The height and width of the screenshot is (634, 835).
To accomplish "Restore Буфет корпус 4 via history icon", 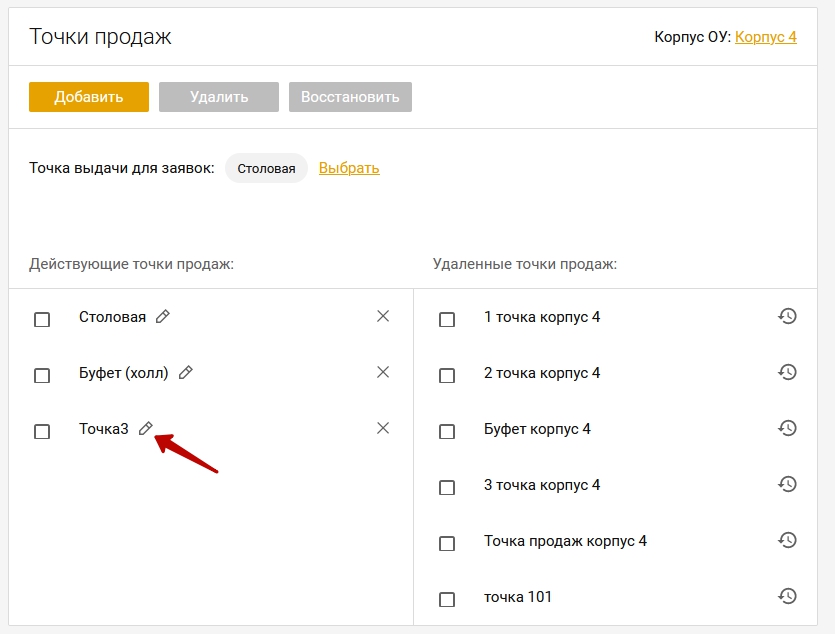I will coord(787,428).
